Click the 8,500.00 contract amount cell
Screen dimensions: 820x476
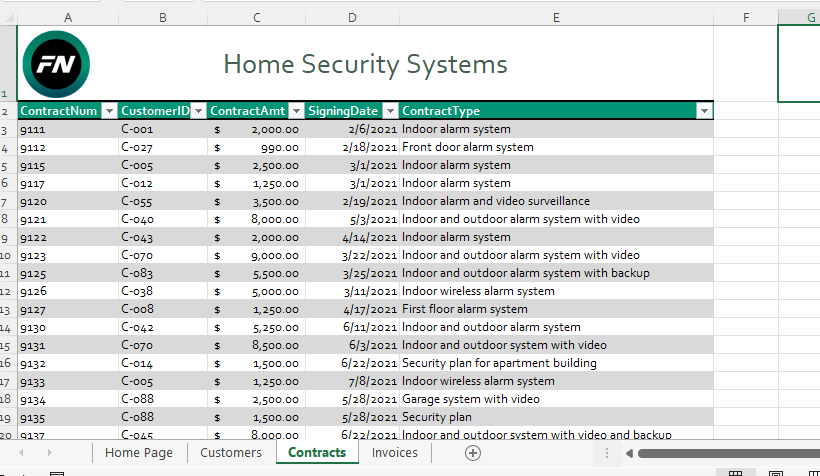pyautogui.click(x=257, y=345)
